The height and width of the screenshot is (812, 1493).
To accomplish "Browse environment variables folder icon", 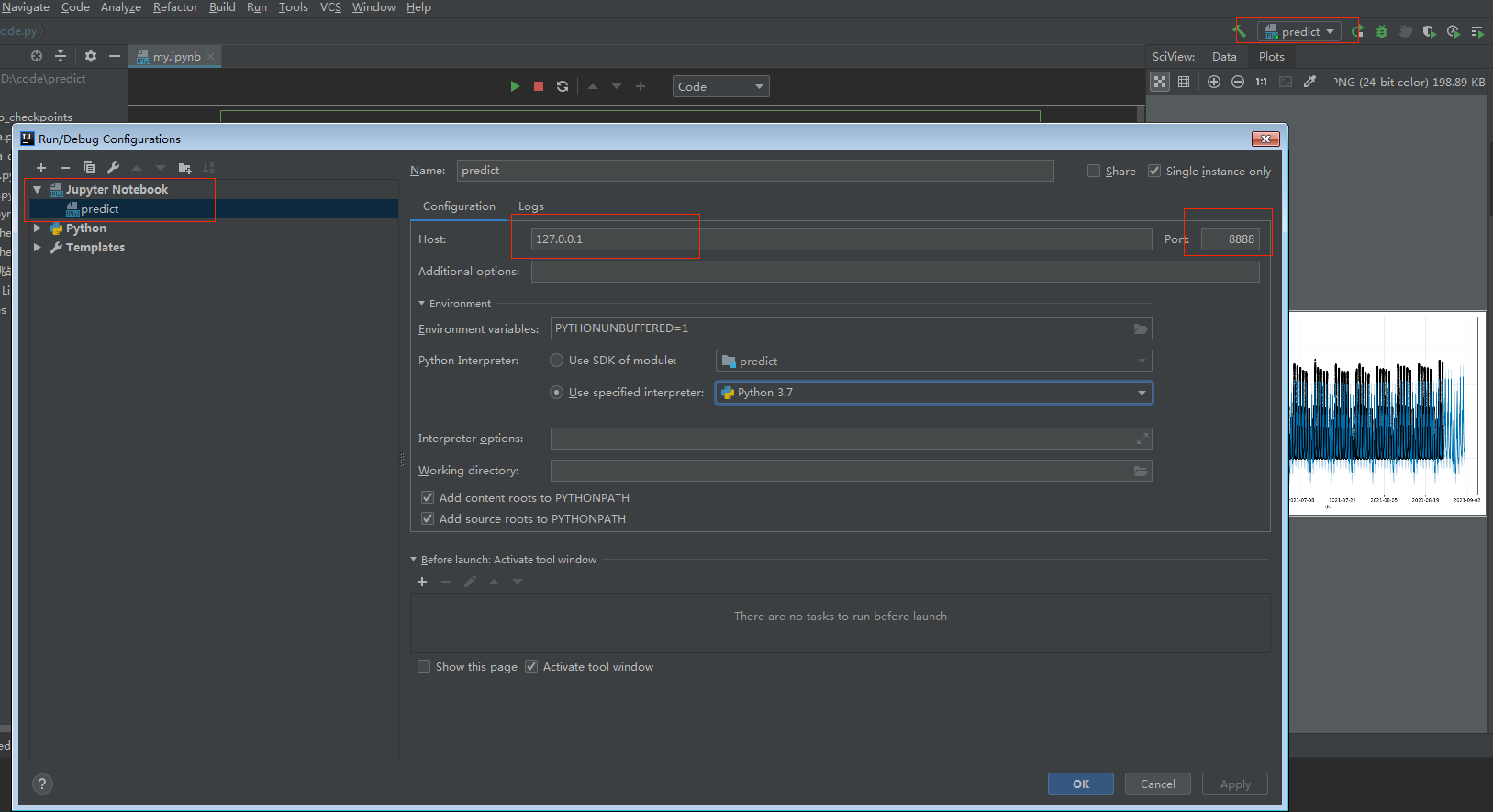I will (x=1141, y=328).
